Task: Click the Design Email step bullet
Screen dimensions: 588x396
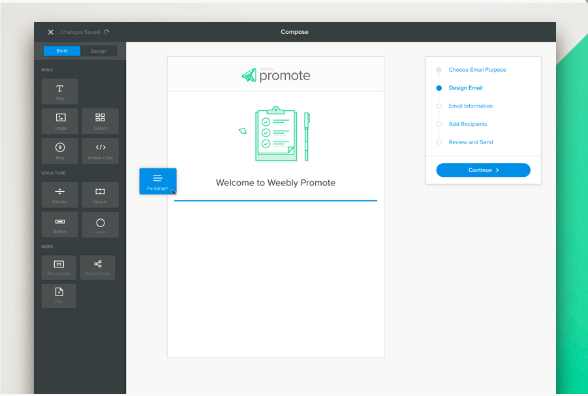Action: coord(439,88)
